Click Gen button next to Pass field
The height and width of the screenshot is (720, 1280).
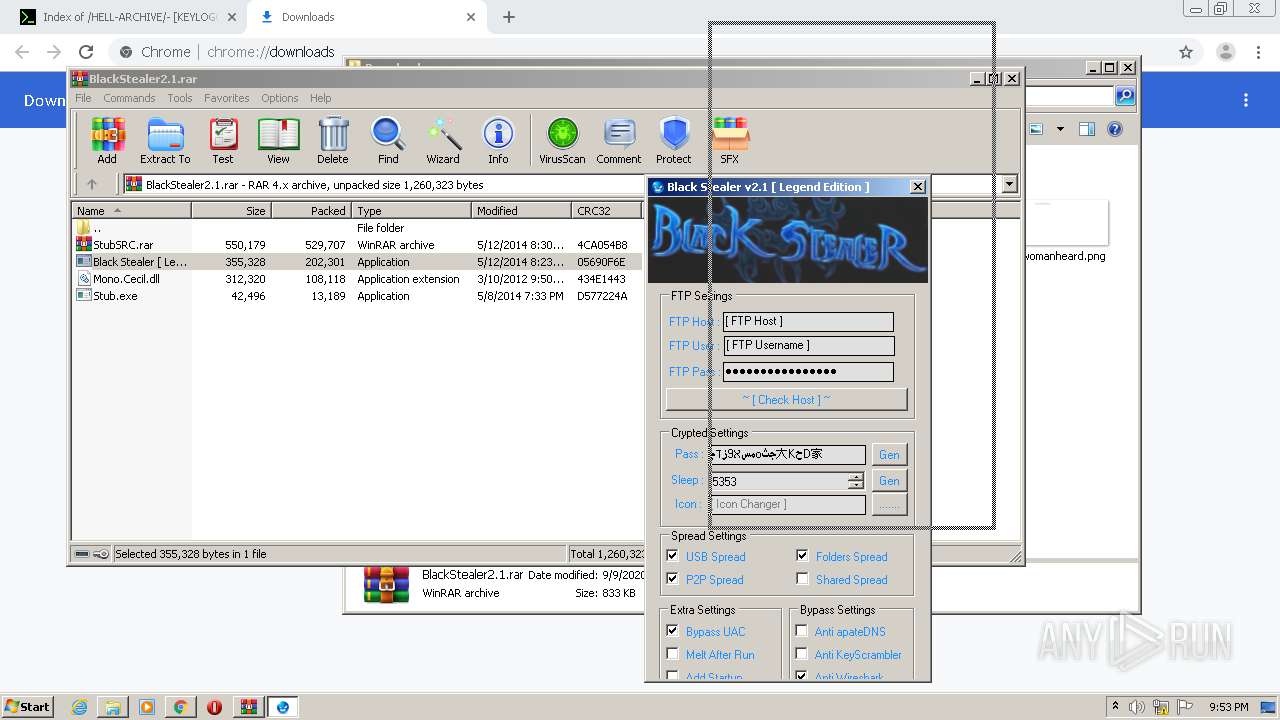point(889,454)
